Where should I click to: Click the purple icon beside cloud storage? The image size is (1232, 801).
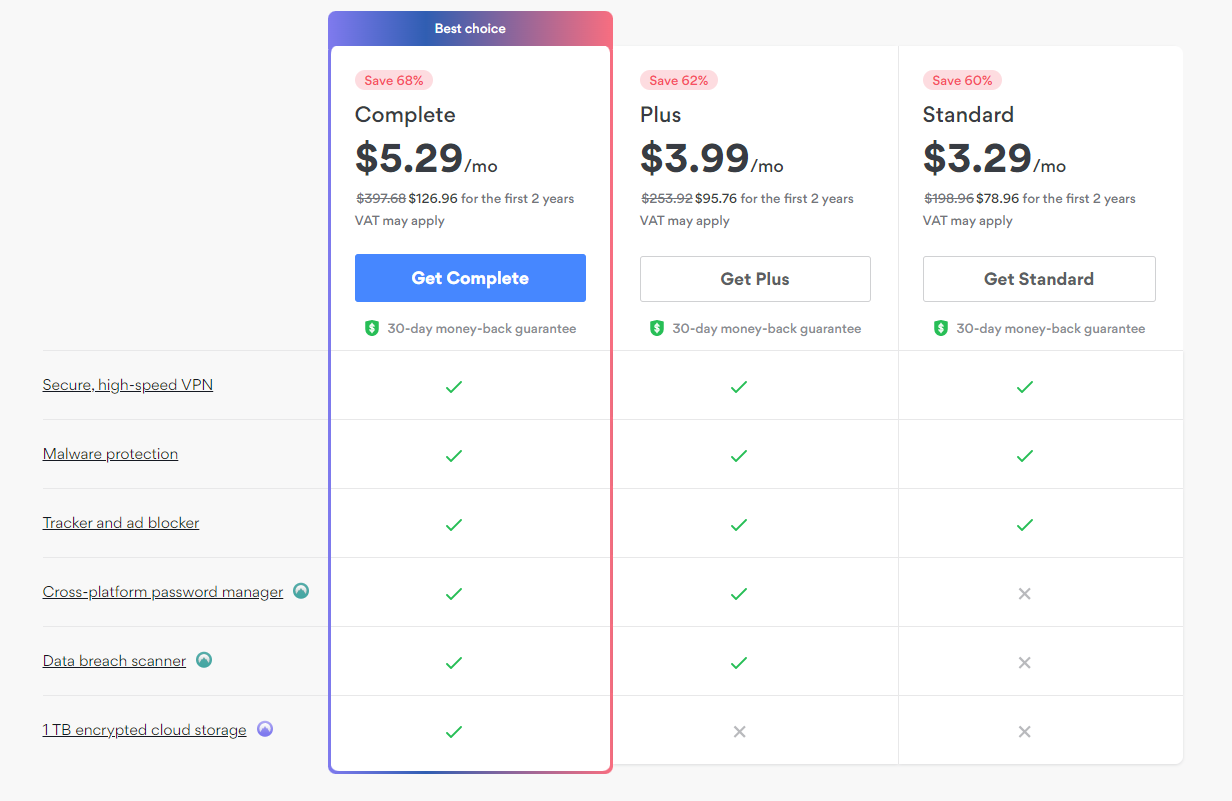pos(265,729)
